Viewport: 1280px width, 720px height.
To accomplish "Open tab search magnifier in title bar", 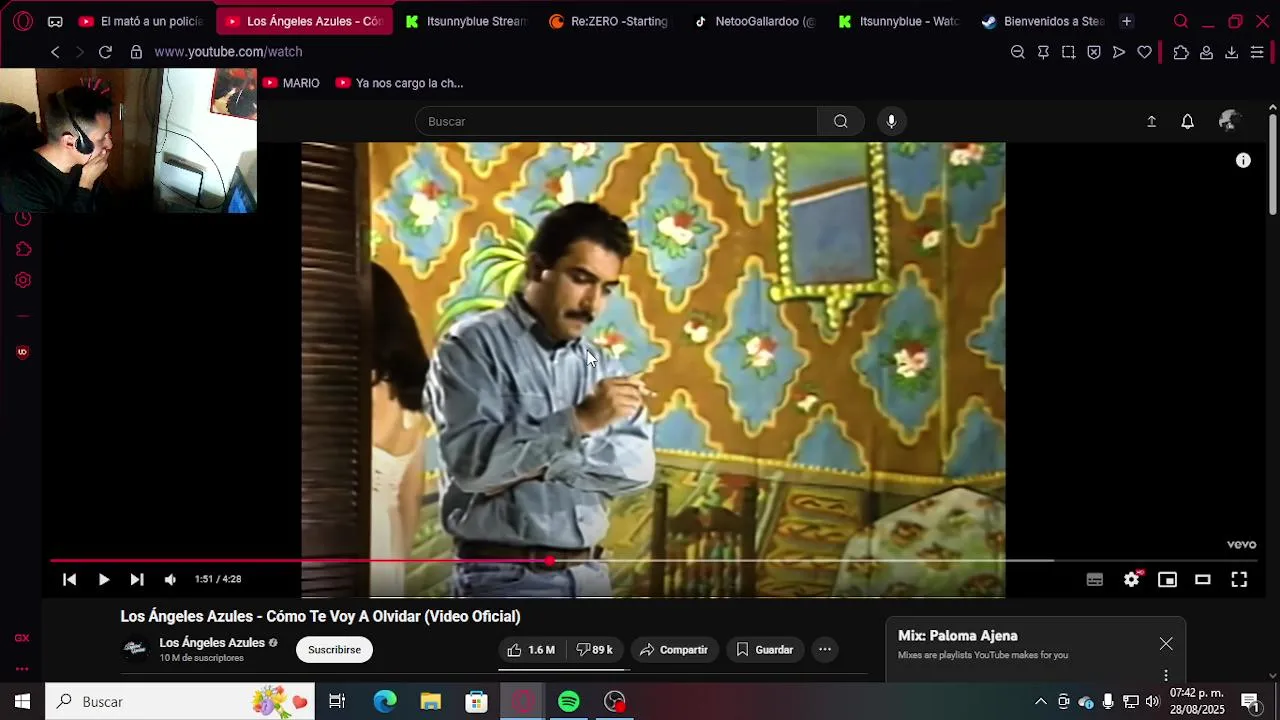I will tap(1181, 21).
